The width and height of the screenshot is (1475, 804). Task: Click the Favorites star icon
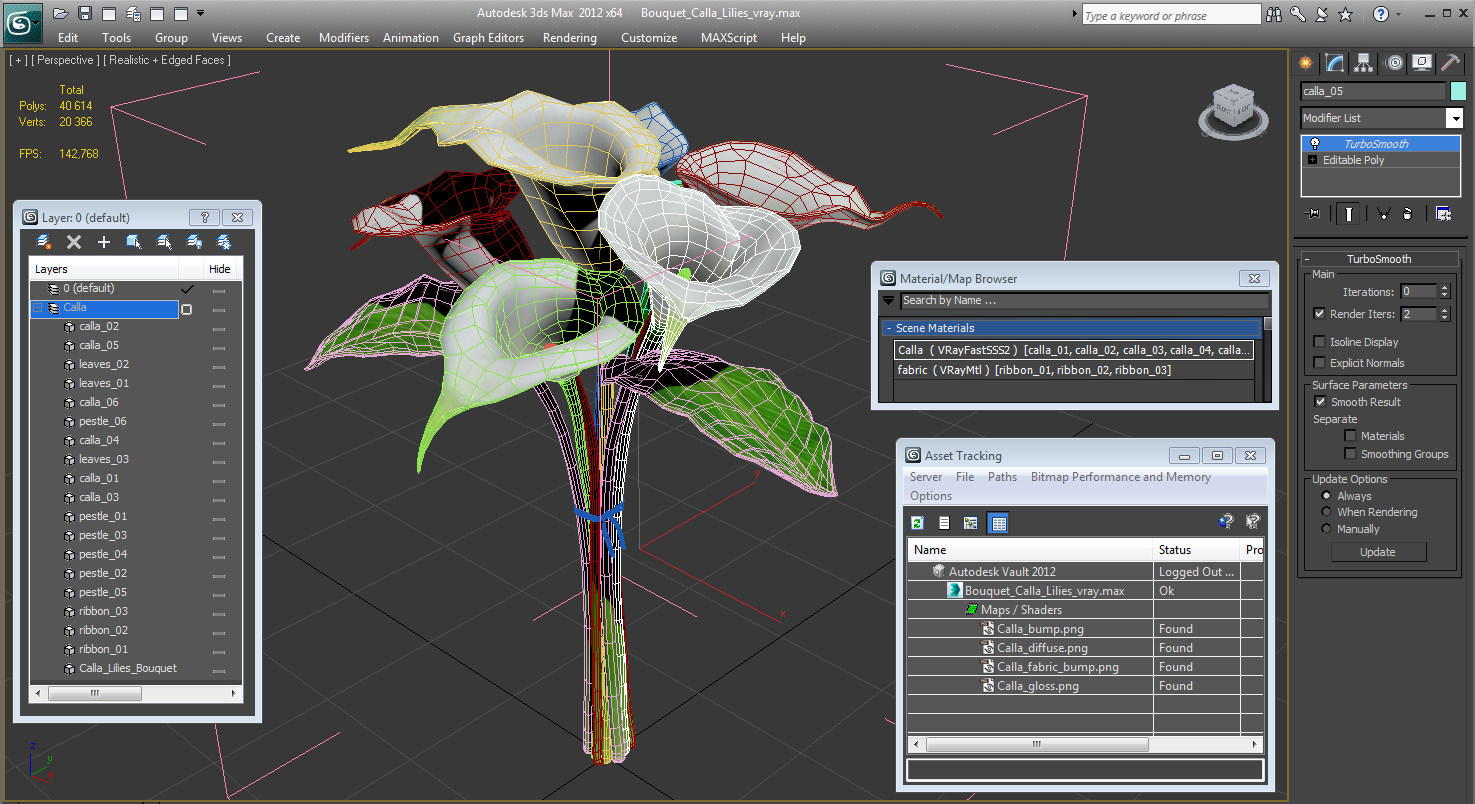[1345, 14]
